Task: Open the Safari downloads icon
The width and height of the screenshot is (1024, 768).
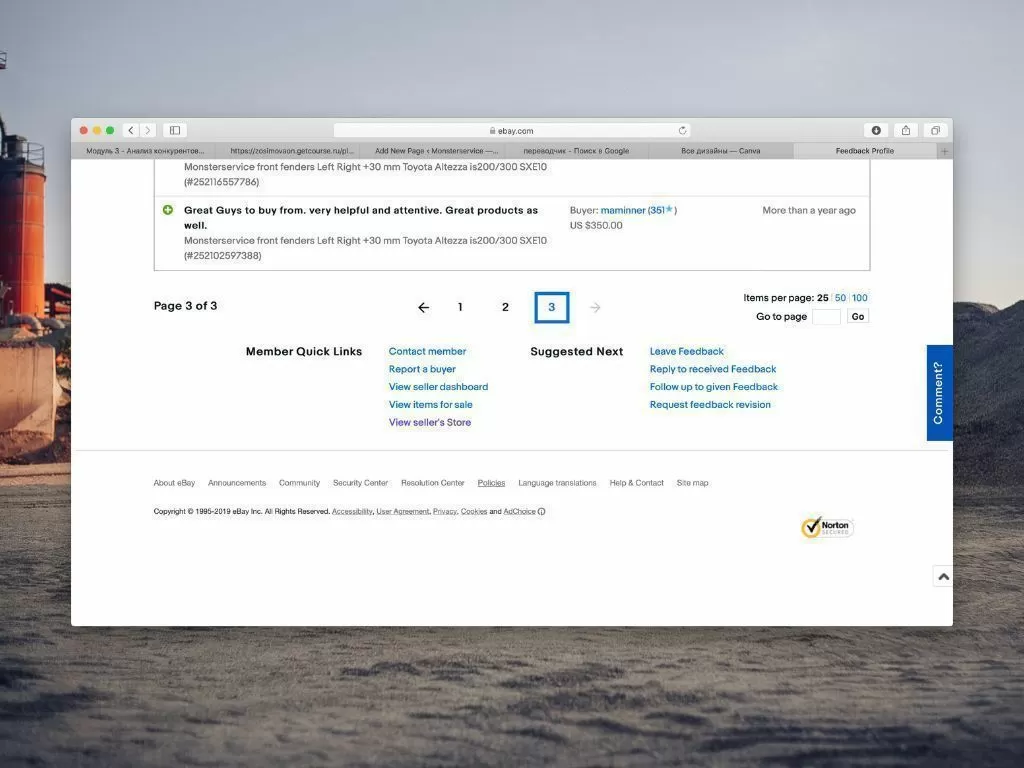Action: pos(876,130)
